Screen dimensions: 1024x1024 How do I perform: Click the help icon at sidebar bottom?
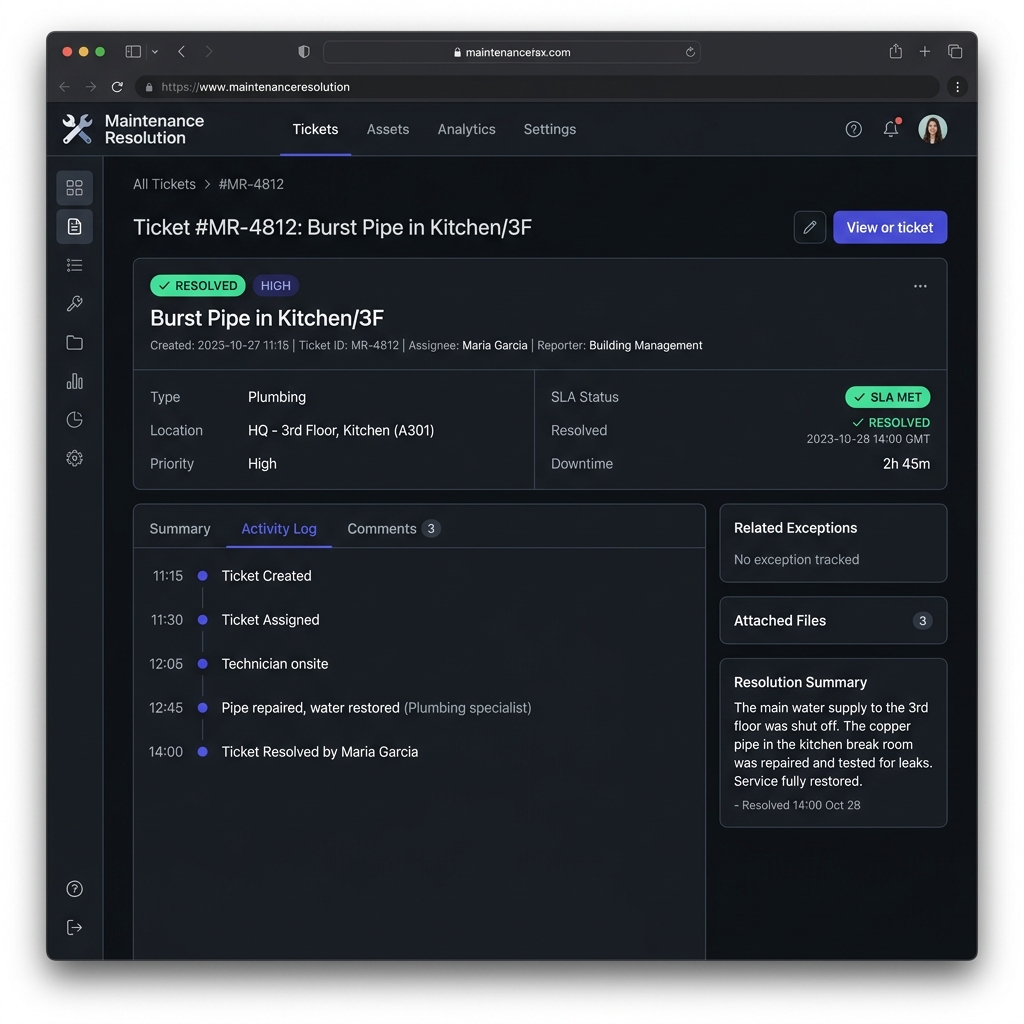pyautogui.click(x=74, y=889)
